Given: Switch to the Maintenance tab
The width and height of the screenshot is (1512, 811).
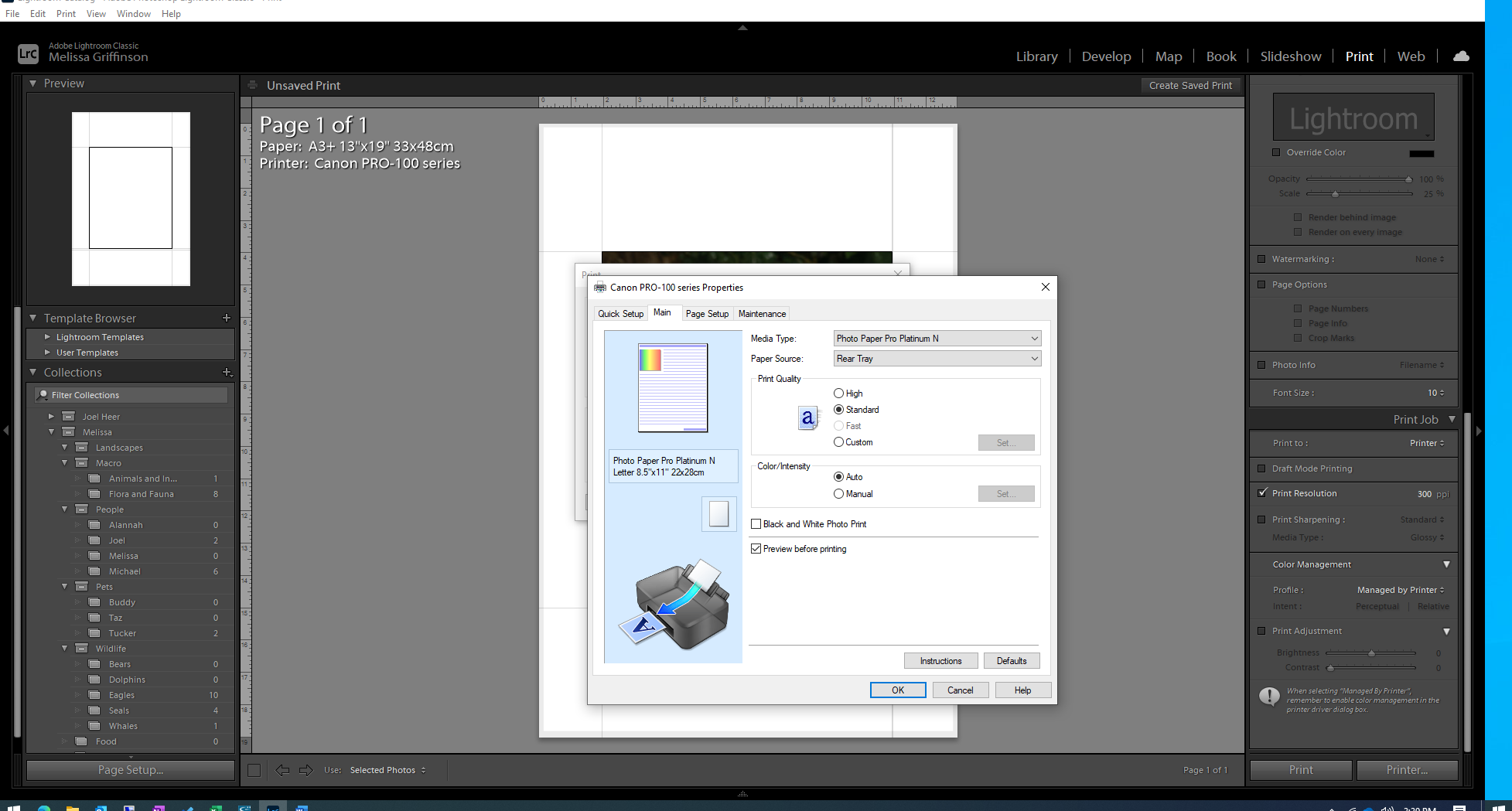Looking at the screenshot, I should click(x=762, y=314).
